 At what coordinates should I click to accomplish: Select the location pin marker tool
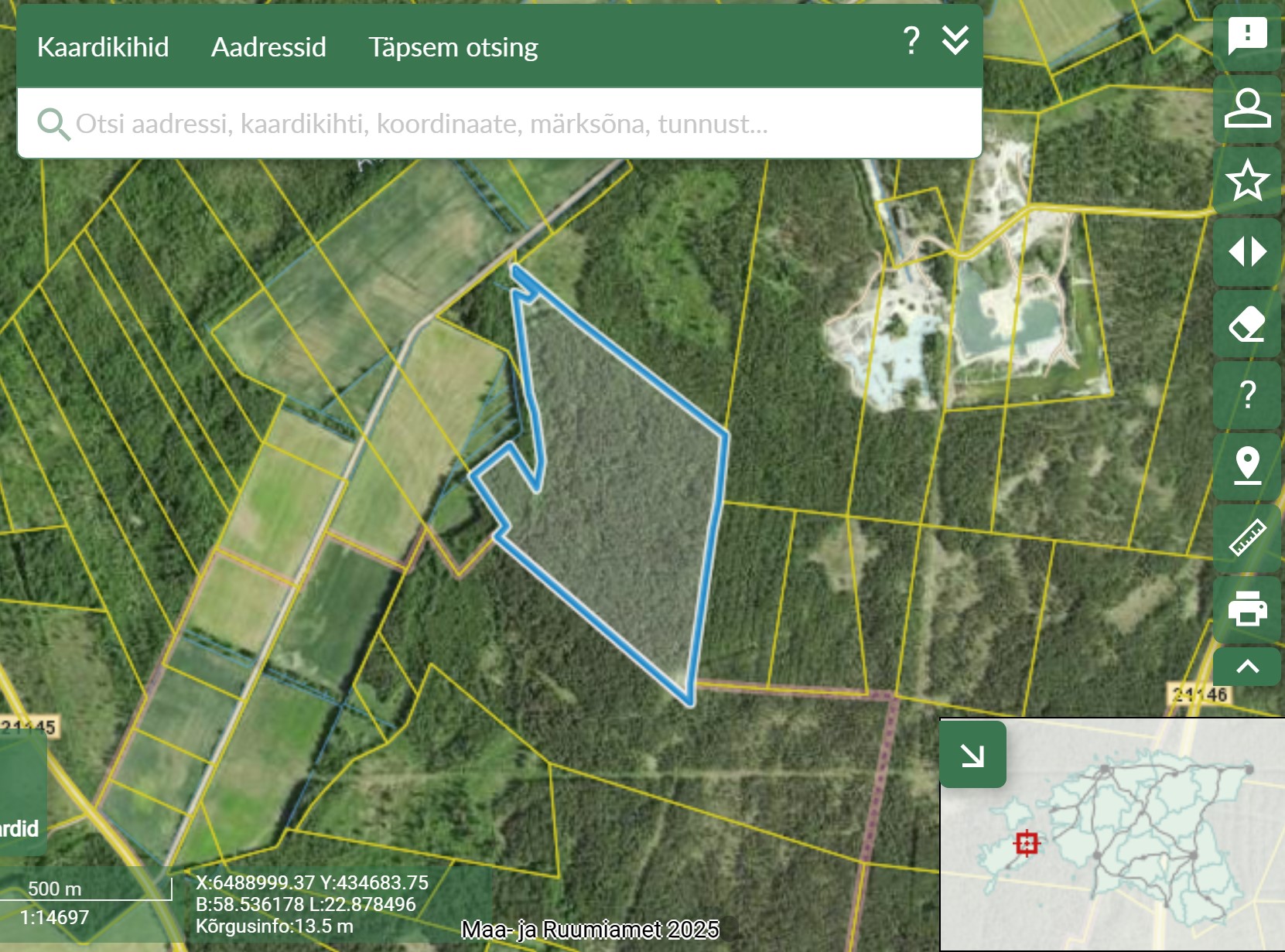point(1247,466)
